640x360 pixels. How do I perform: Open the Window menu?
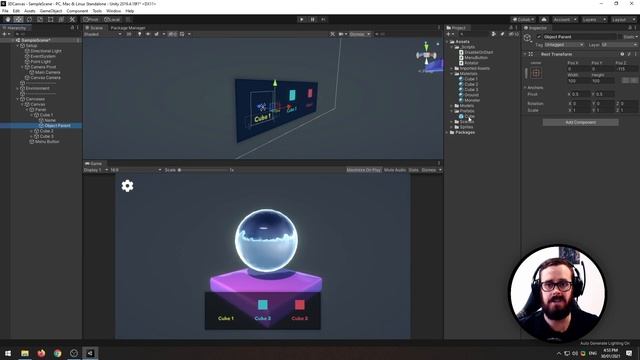[x=113, y=11]
